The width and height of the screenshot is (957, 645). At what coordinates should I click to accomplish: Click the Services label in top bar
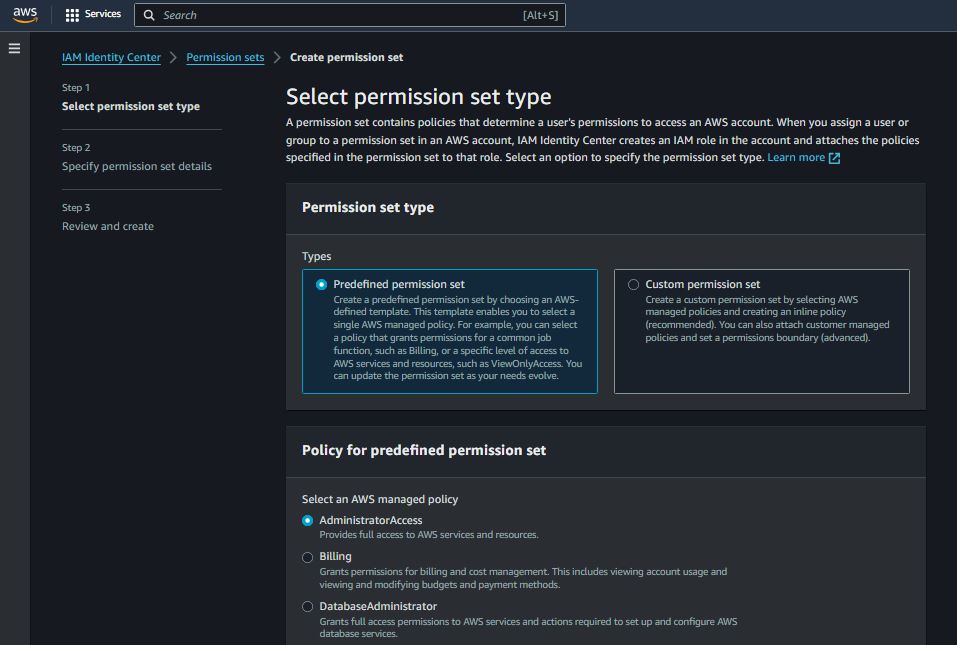pos(103,15)
